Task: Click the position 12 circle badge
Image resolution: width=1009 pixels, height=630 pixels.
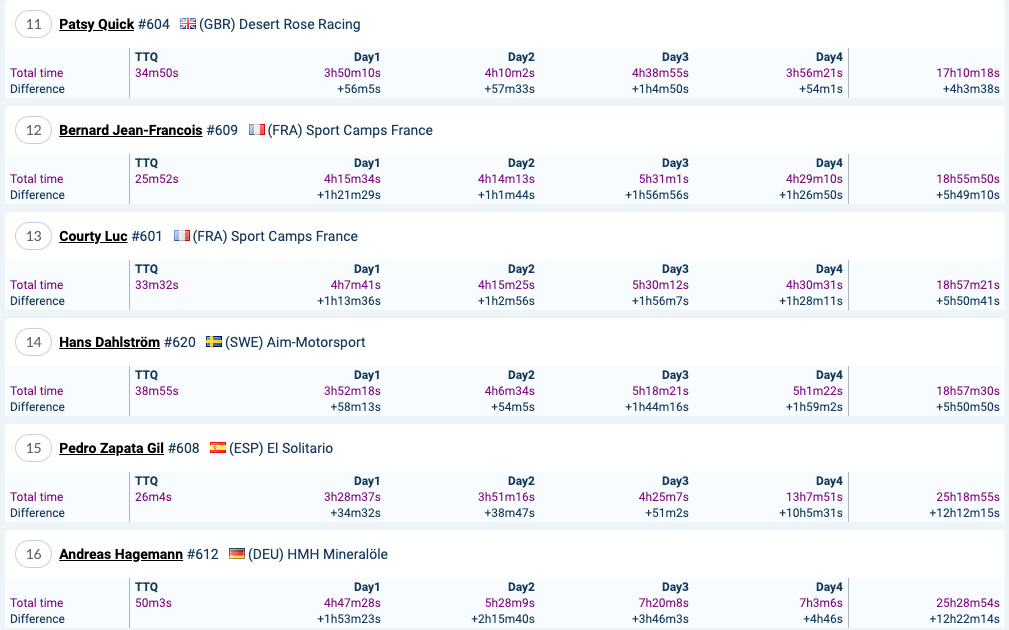Action: [33, 130]
